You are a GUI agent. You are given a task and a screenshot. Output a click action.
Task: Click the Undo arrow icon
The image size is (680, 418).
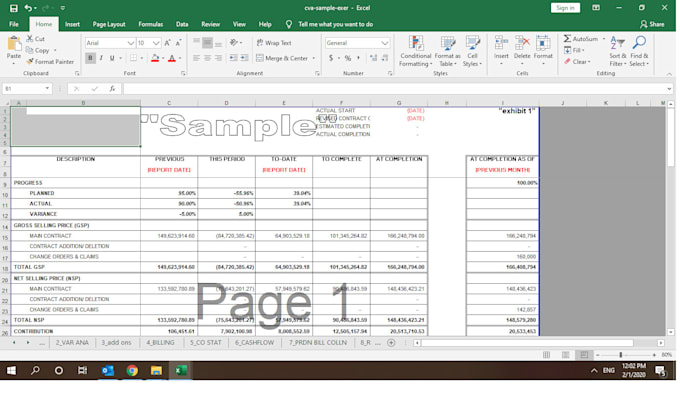click(29, 8)
